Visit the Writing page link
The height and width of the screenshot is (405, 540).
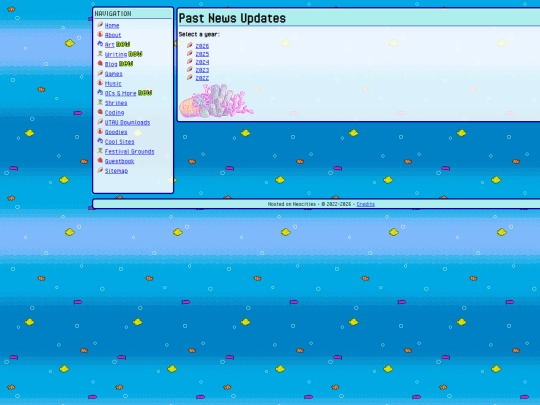pos(116,54)
